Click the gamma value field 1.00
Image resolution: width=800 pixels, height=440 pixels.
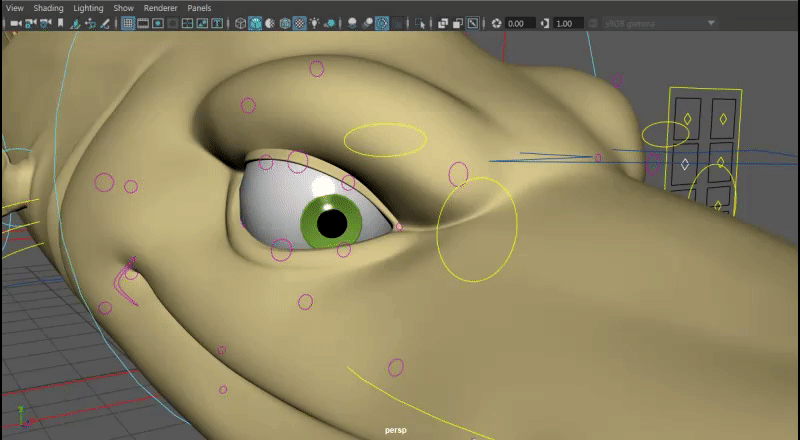pos(568,23)
